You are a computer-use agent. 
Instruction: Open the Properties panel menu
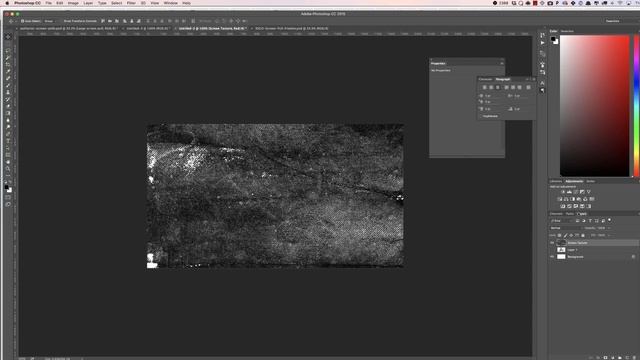[x=502, y=63]
